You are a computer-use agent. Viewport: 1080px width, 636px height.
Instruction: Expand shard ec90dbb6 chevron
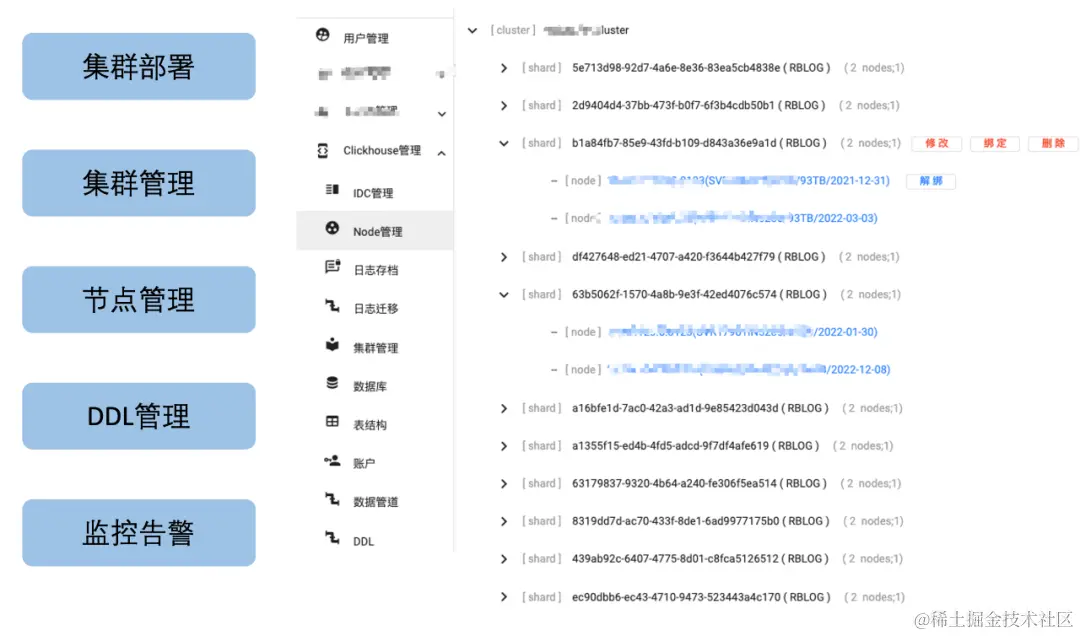pyautogui.click(x=504, y=597)
